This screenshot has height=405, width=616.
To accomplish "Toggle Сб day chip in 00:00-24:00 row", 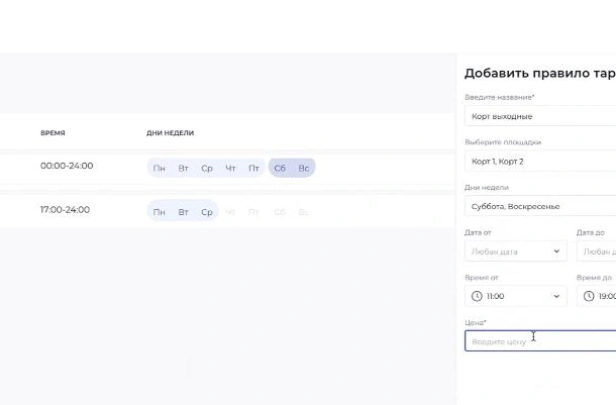I will coord(280,168).
